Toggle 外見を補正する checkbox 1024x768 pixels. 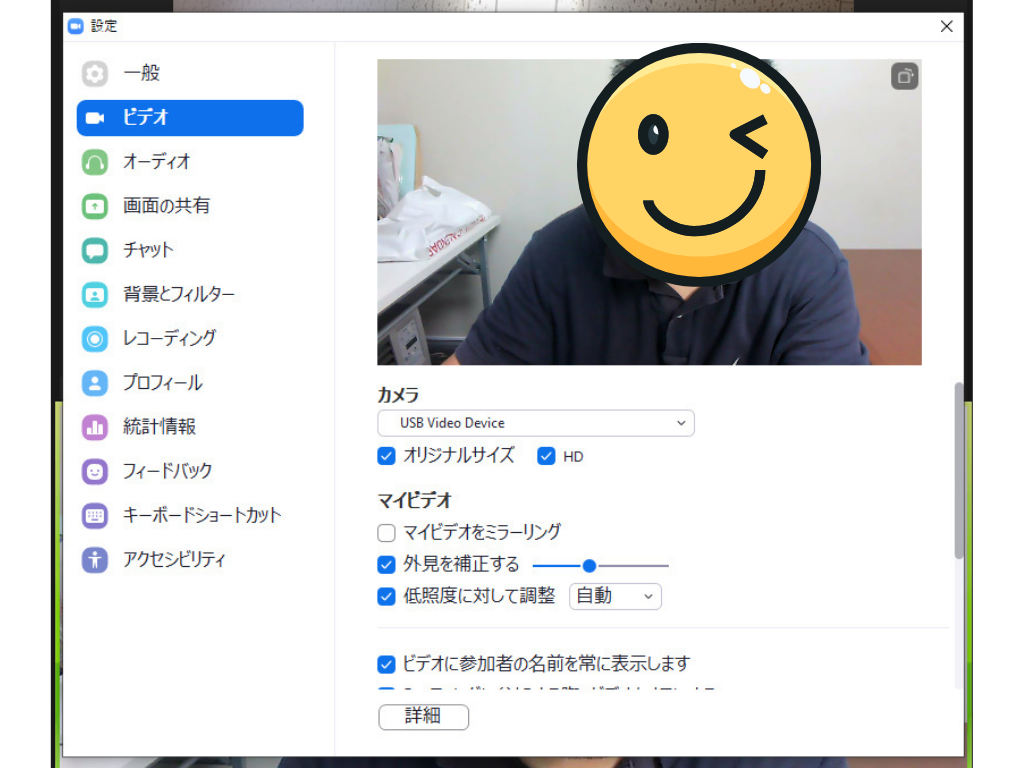[387, 565]
